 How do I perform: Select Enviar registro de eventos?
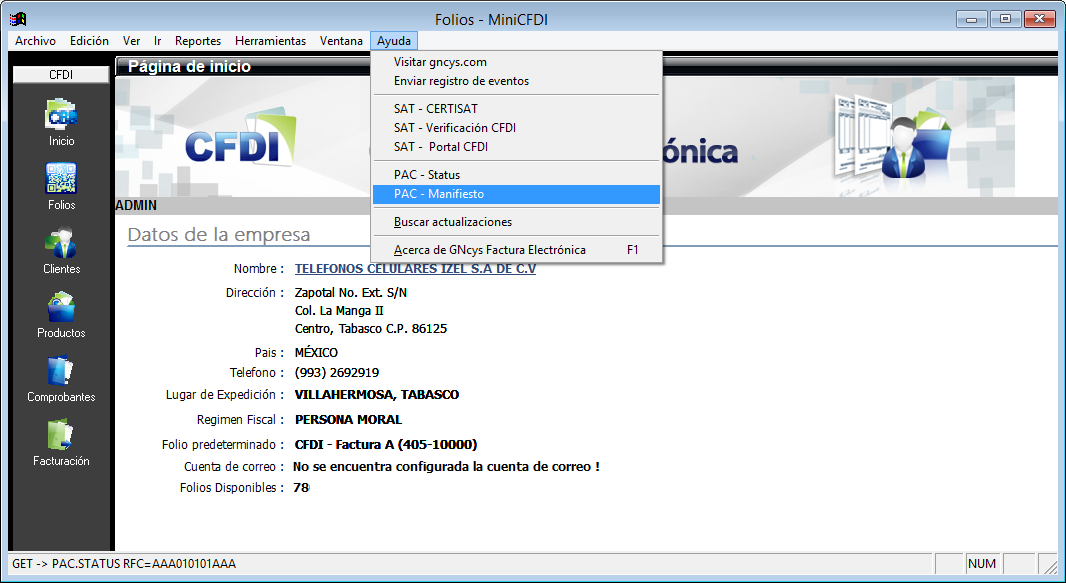(x=517, y=81)
